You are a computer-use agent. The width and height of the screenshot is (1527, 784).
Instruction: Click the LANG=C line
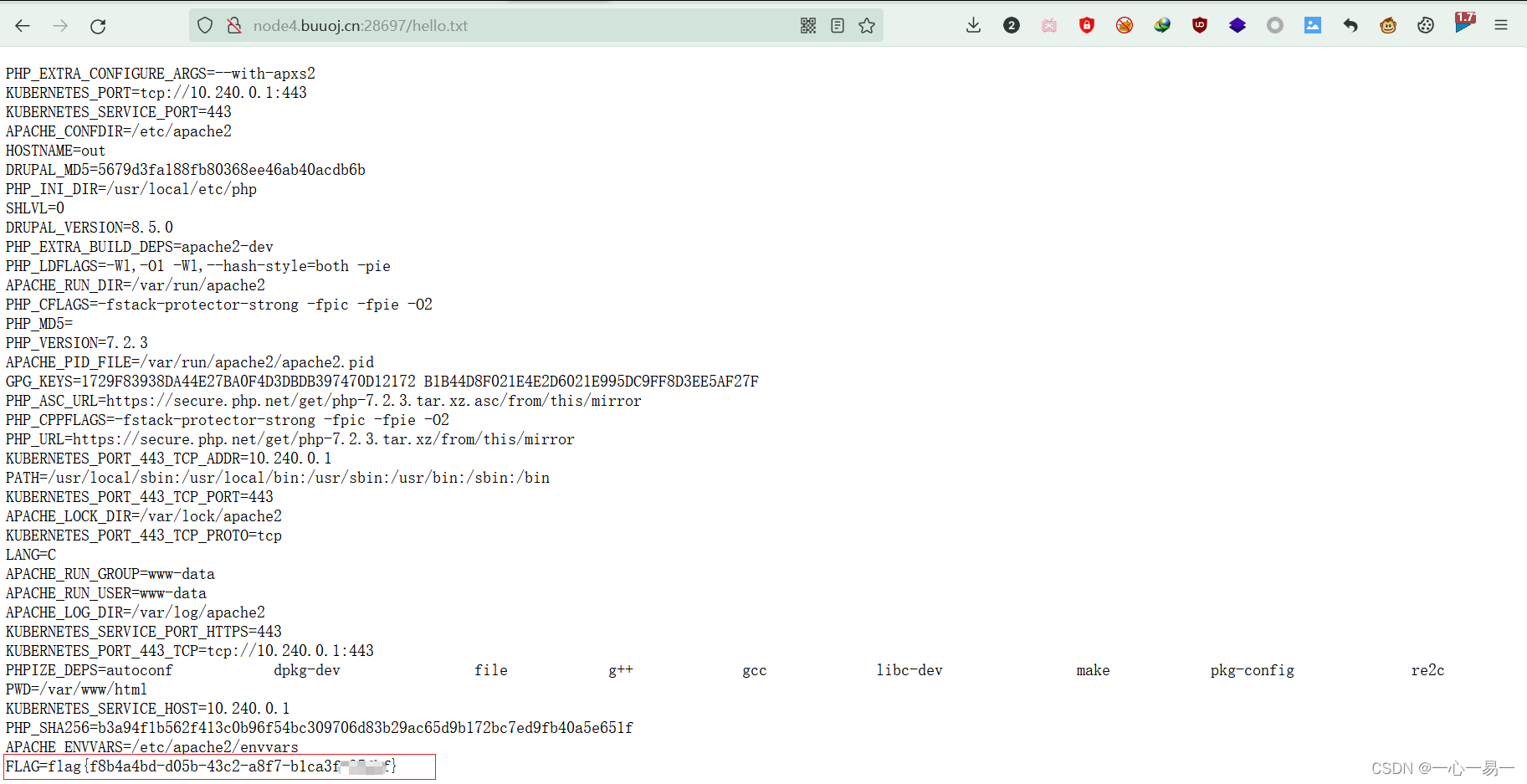click(x=31, y=555)
